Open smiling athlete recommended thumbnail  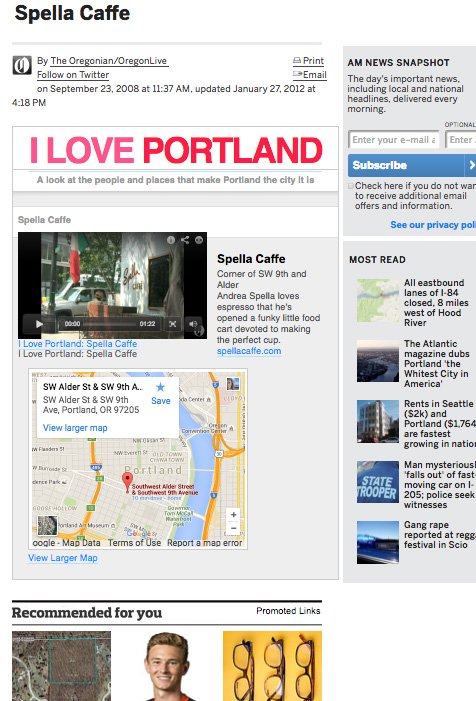[x=167, y=666]
